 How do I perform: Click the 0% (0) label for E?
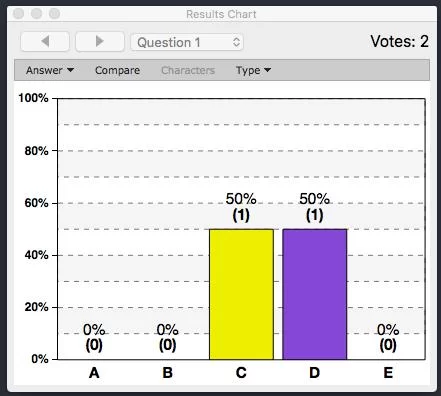point(388,338)
